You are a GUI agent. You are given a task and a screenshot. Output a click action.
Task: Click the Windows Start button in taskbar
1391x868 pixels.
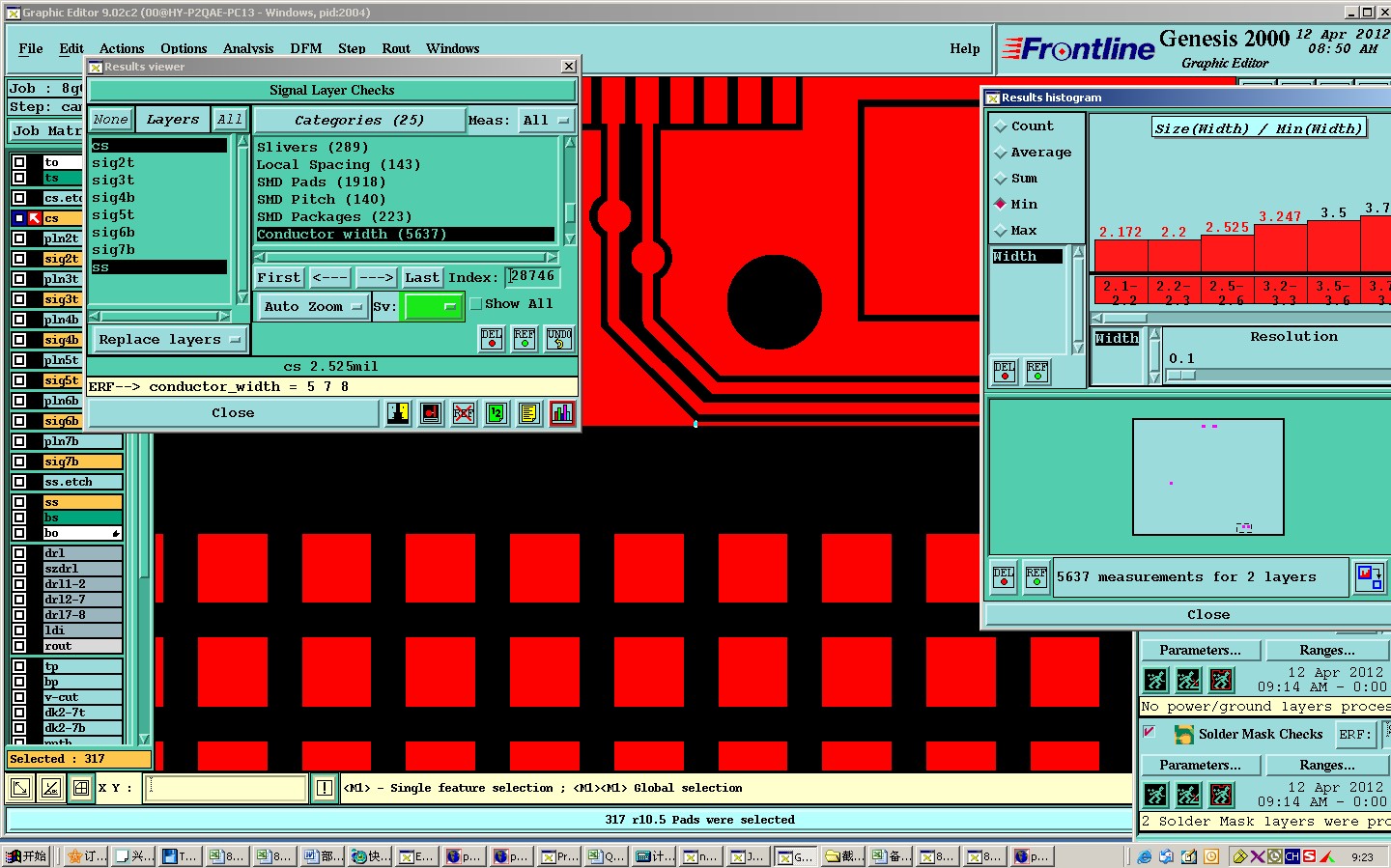[27, 856]
